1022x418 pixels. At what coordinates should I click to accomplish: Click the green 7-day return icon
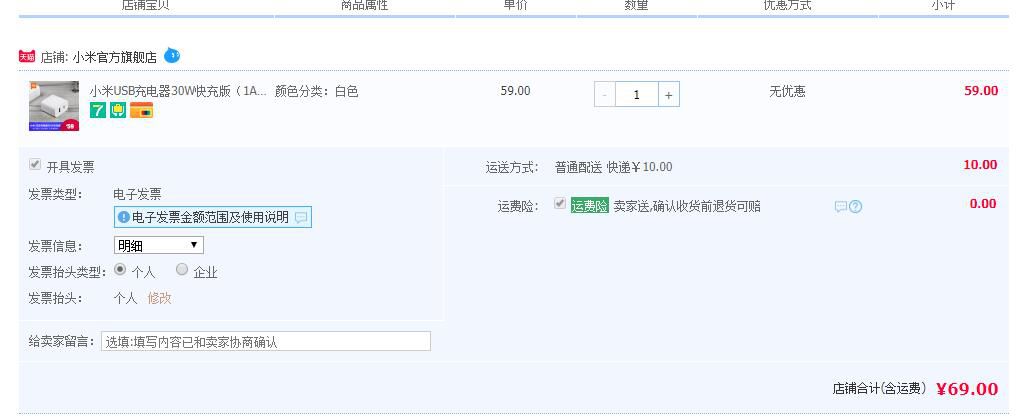pyautogui.click(x=98, y=110)
